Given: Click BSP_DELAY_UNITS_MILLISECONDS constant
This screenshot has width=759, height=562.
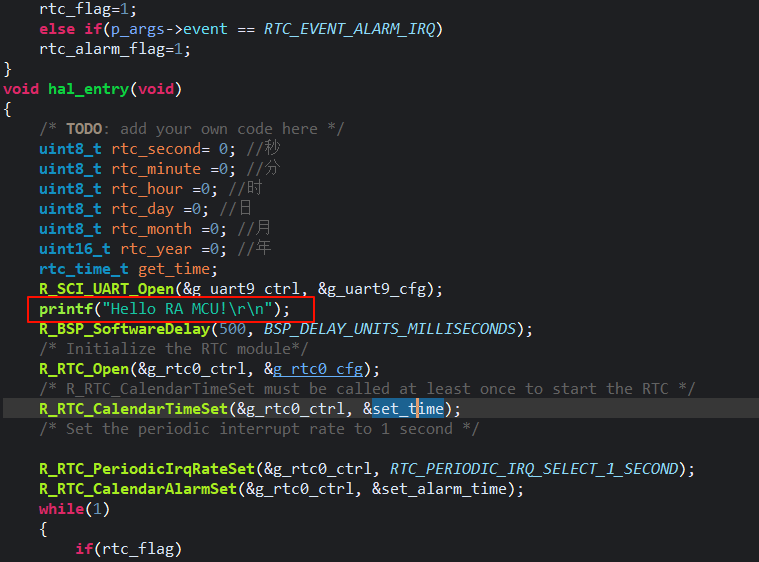Looking at the screenshot, I should (390, 329).
